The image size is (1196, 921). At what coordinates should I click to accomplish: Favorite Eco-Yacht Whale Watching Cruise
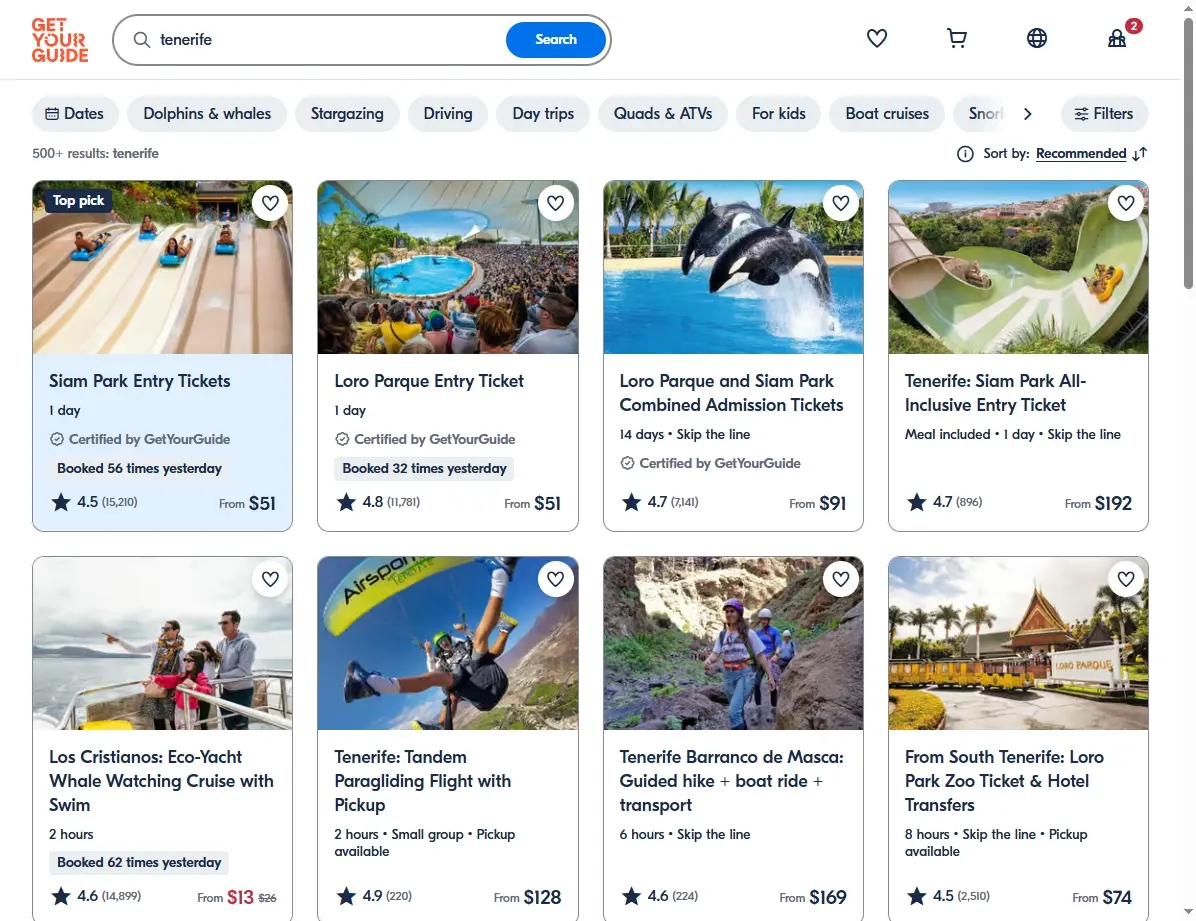pyautogui.click(x=270, y=579)
